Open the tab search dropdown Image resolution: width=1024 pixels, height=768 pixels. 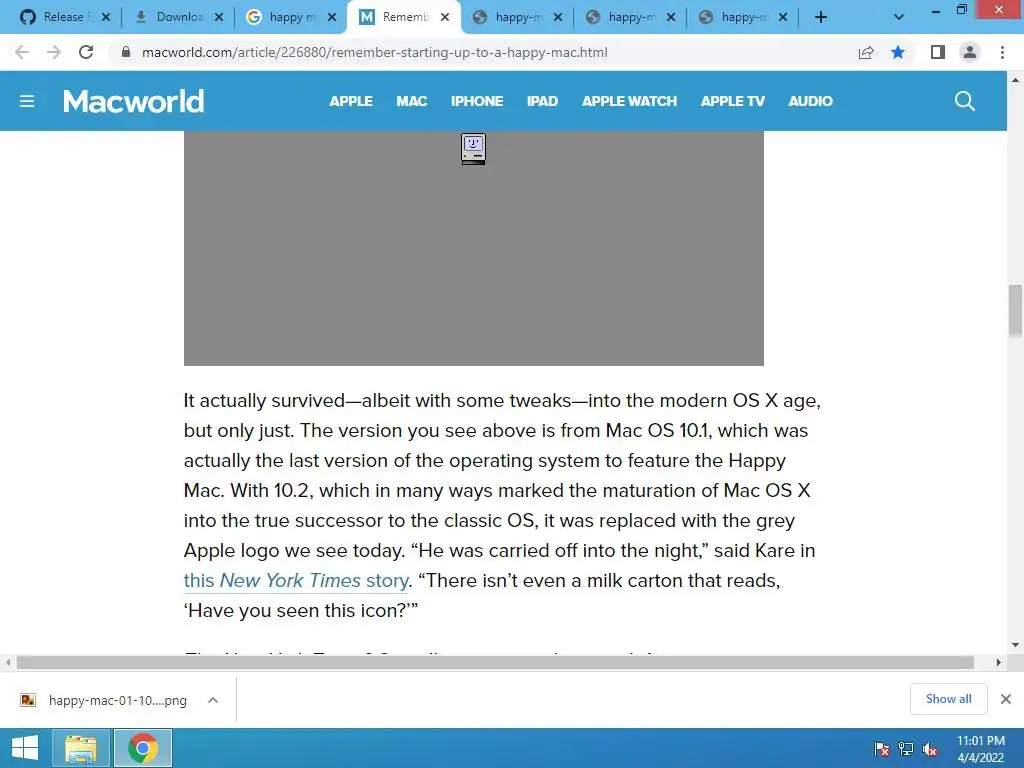tap(899, 18)
